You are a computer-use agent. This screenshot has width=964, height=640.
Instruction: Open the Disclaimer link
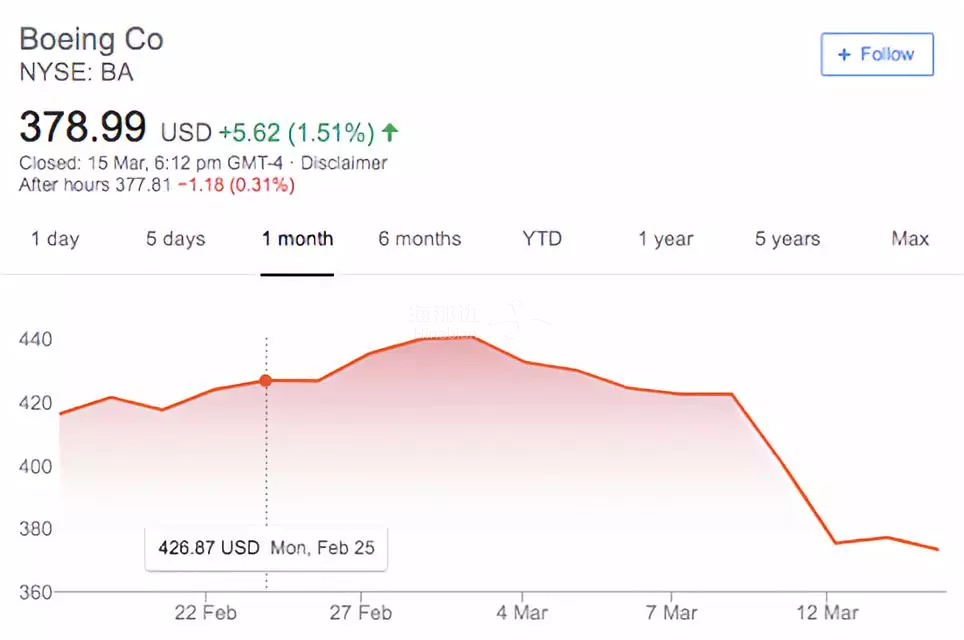[x=344, y=163]
